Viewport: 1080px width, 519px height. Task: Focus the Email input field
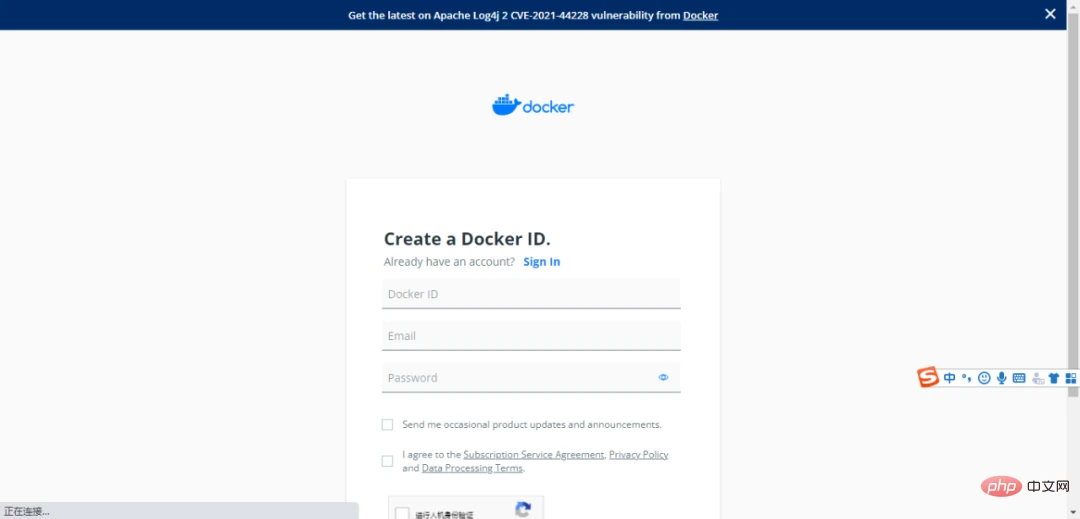tap(531, 336)
